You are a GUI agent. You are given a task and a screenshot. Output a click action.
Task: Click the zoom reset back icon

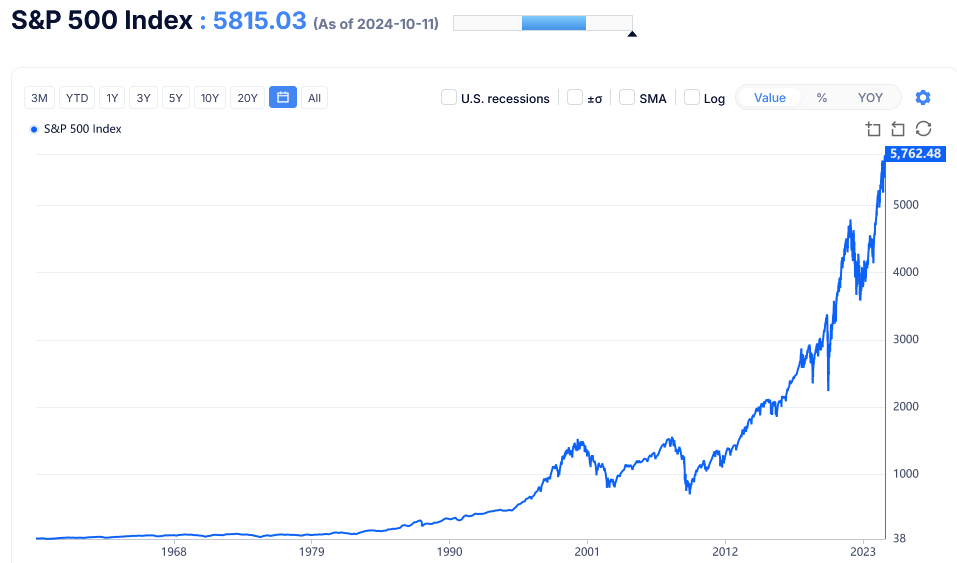pyautogui.click(x=898, y=129)
